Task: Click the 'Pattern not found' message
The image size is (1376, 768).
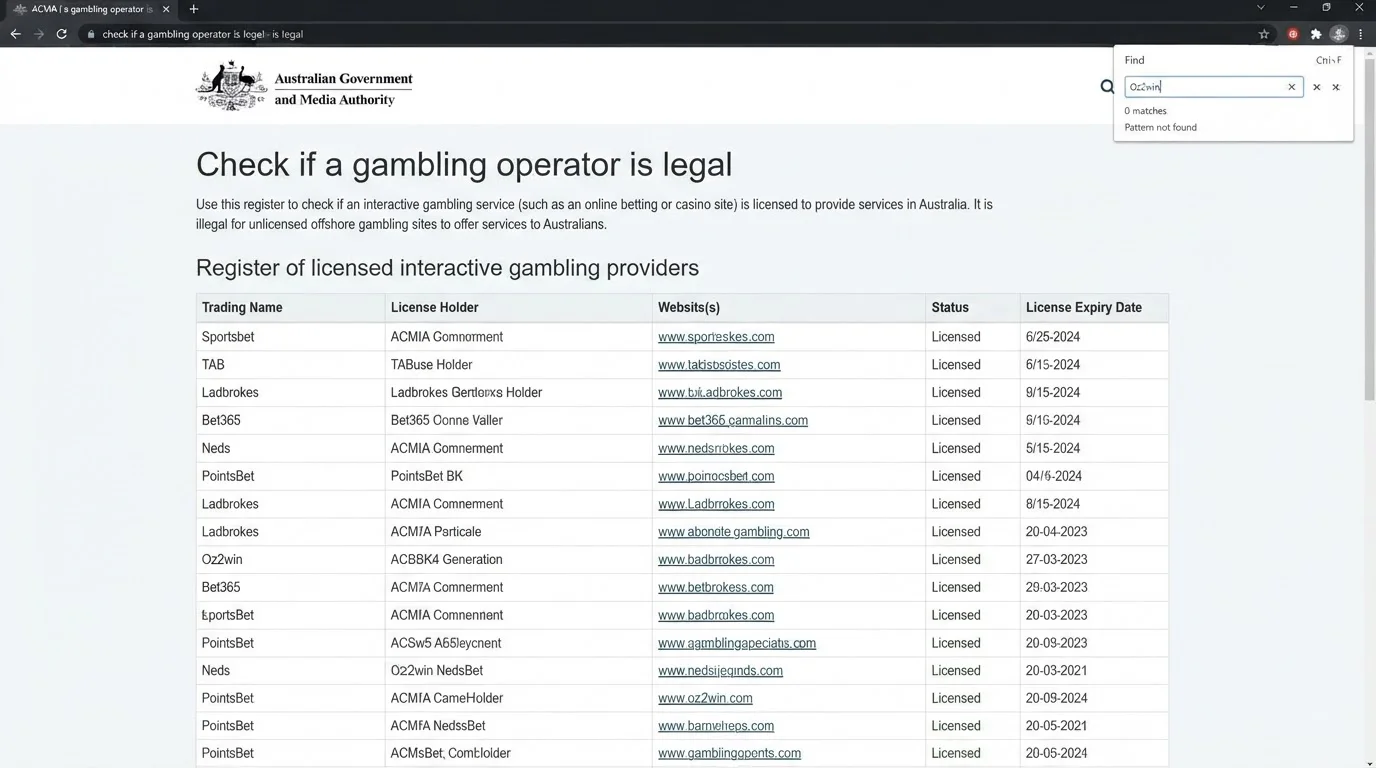Action: pos(1160,128)
